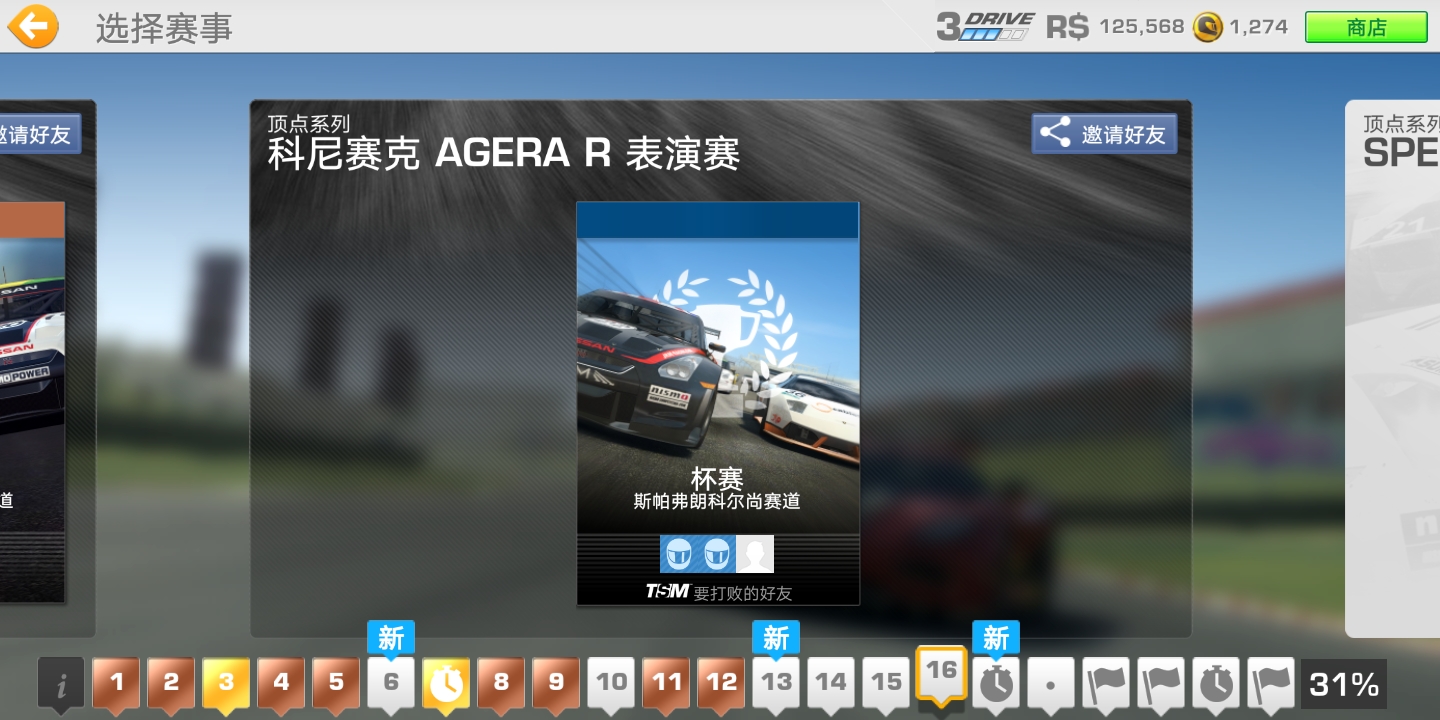Open the Nissan car thumbnail on left card

32,402
